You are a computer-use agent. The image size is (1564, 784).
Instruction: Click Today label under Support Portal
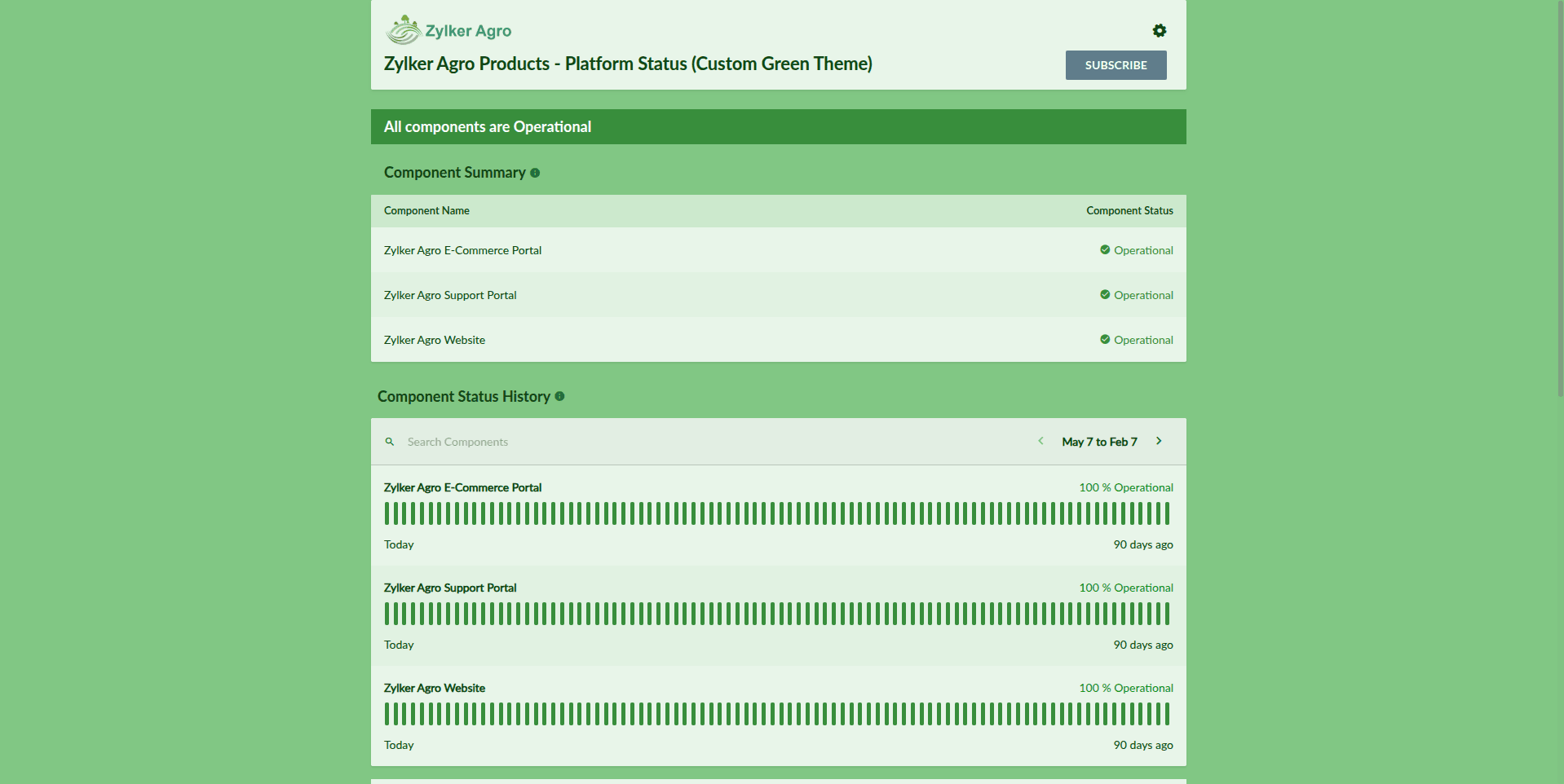399,645
